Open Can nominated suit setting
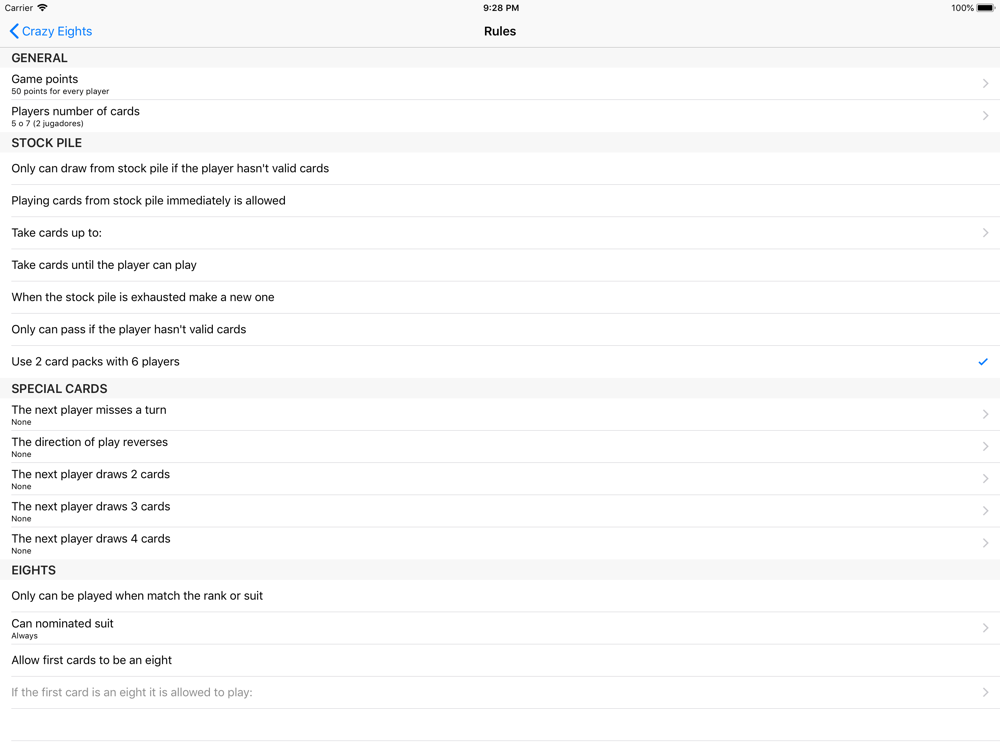Screen dimensions: 1000x750 point(500,628)
